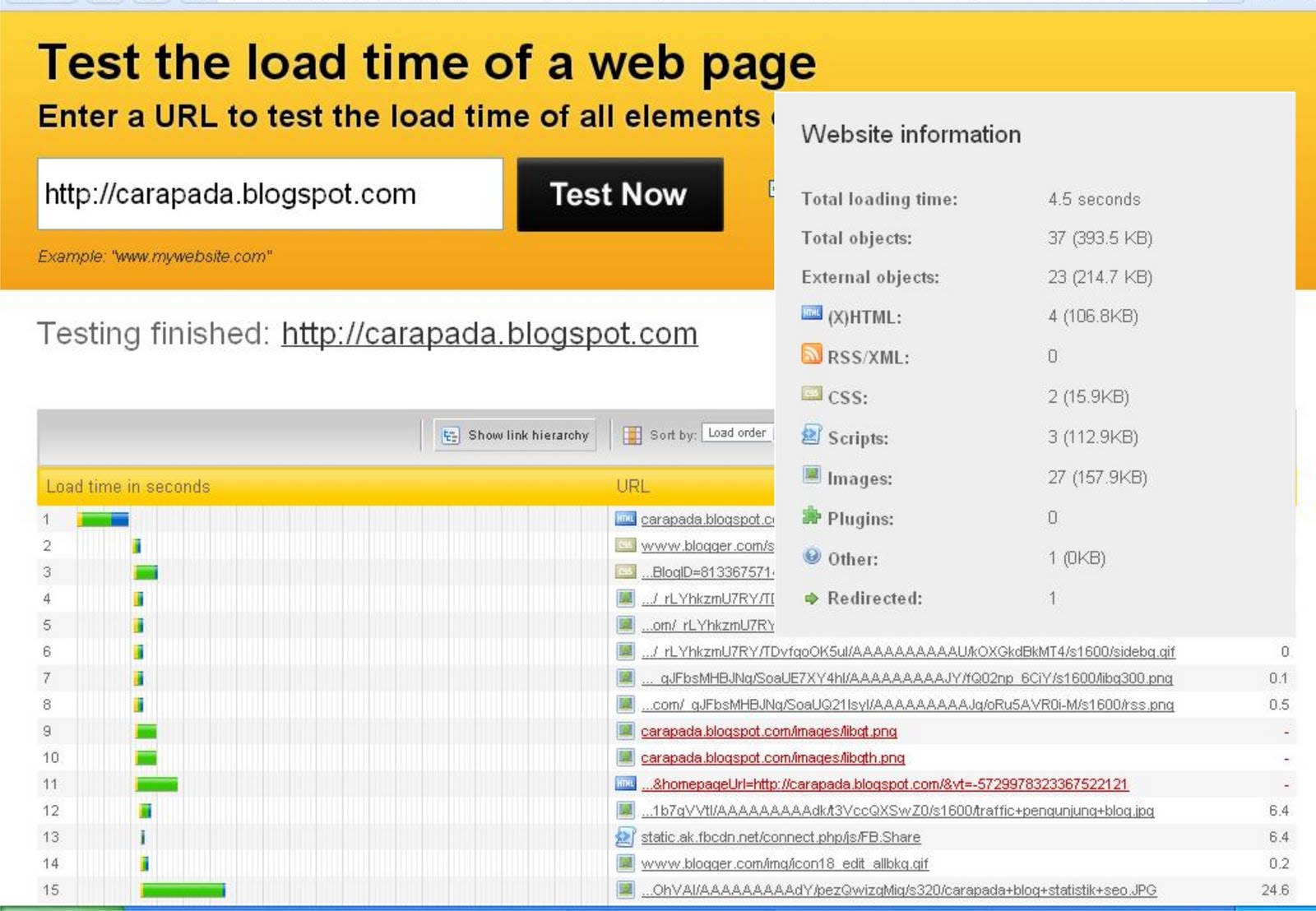1316x911 pixels.
Task: Click the (X)HTML icon in Website information
Action: [811, 313]
